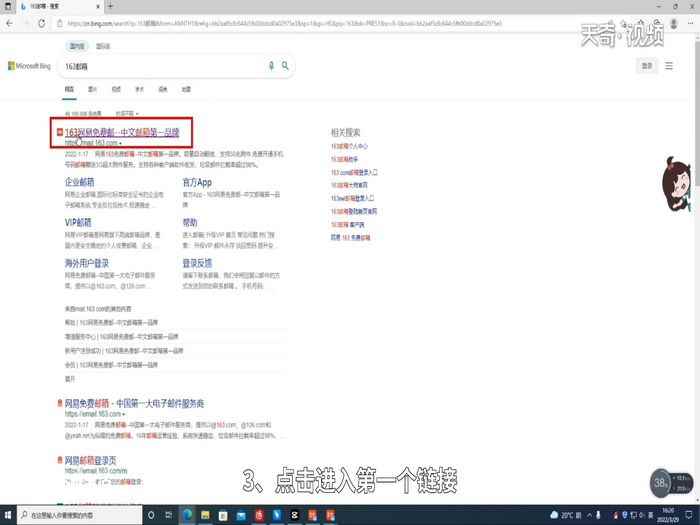
Task: Open the 海外用户登录 sitelink
Action: click(87, 263)
